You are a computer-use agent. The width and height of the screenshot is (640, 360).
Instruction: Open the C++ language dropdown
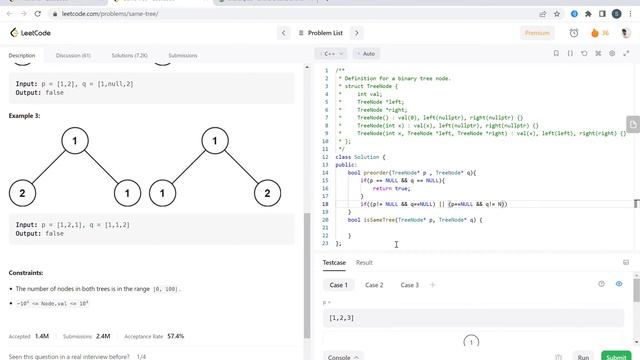(331, 53)
